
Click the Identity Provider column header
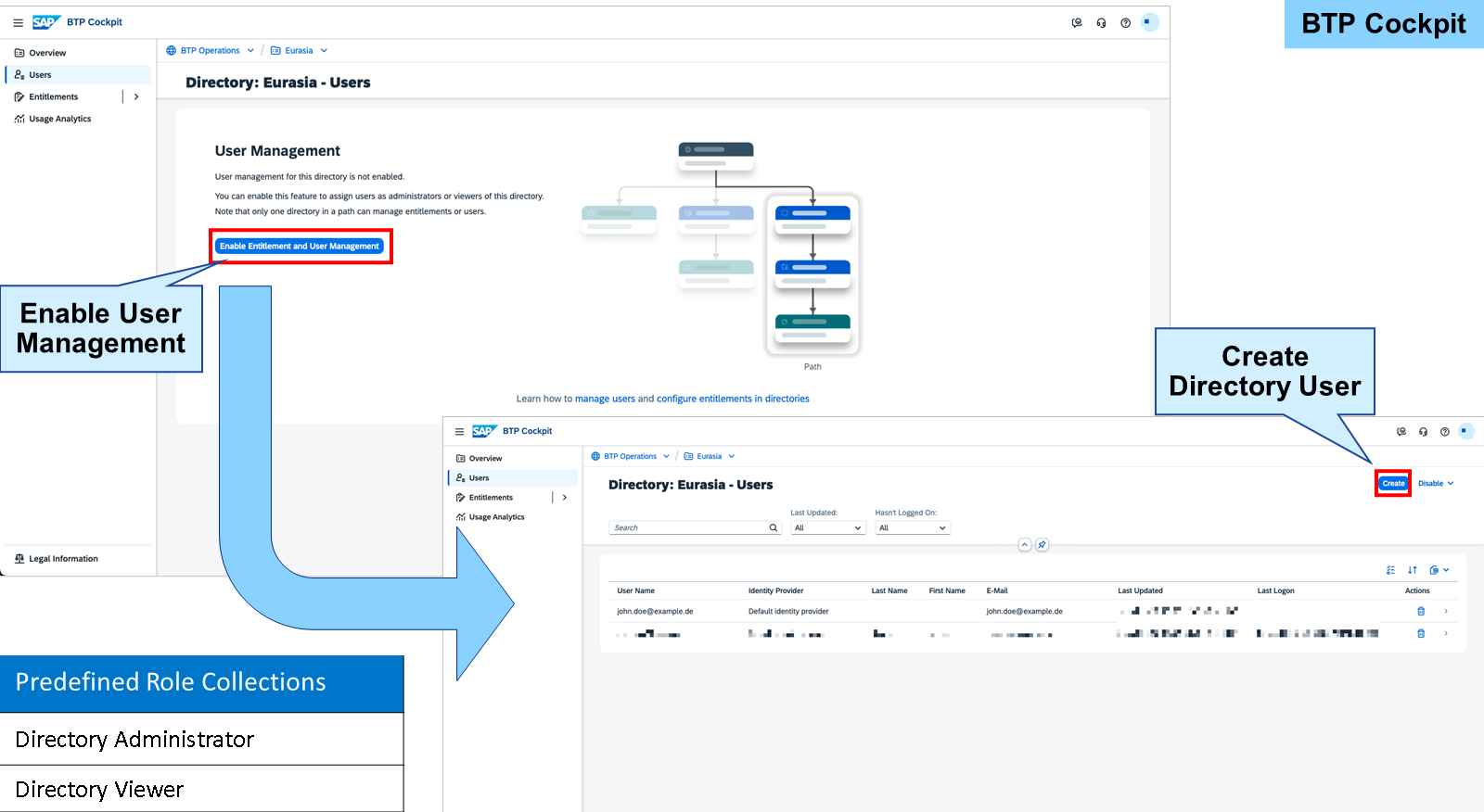tap(776, 591)
